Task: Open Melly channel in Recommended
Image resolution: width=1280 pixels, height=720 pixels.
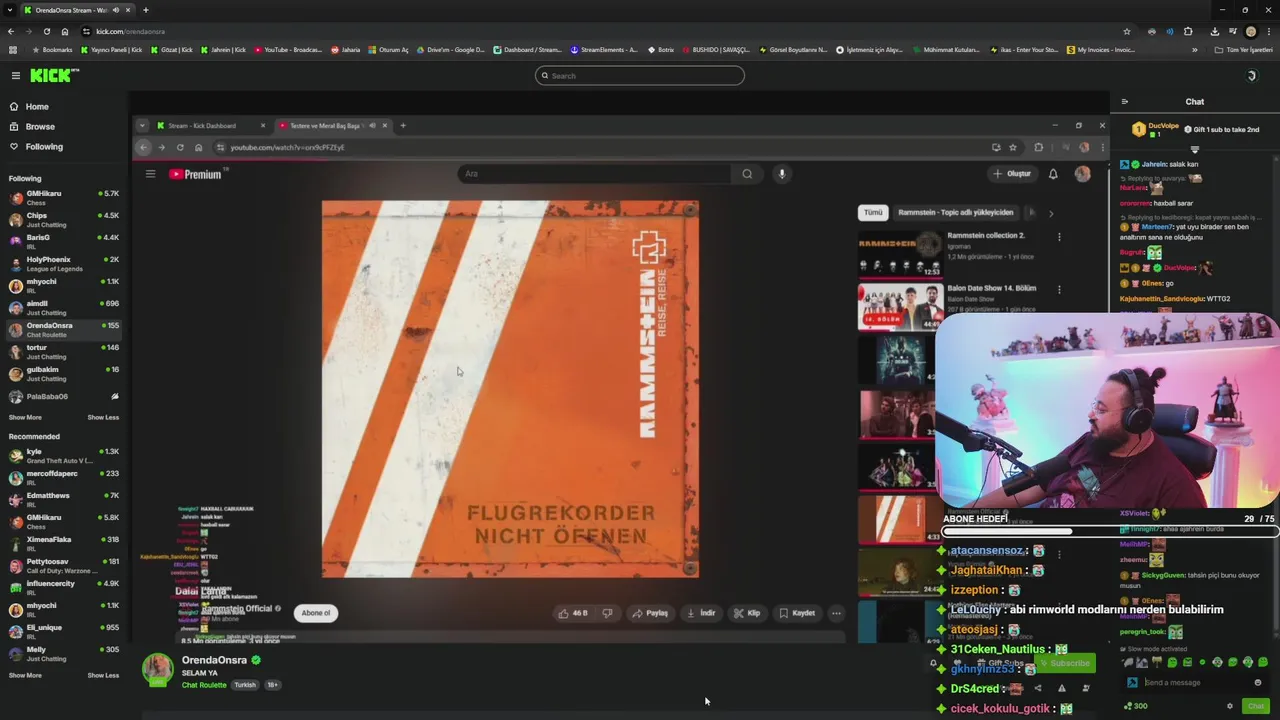Action: (64, 653)
